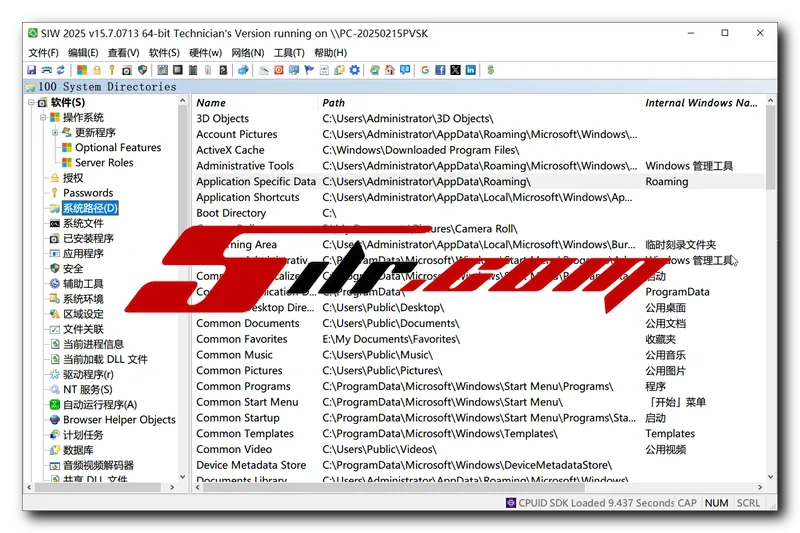Sort by the Name column header

coord(255,103)
